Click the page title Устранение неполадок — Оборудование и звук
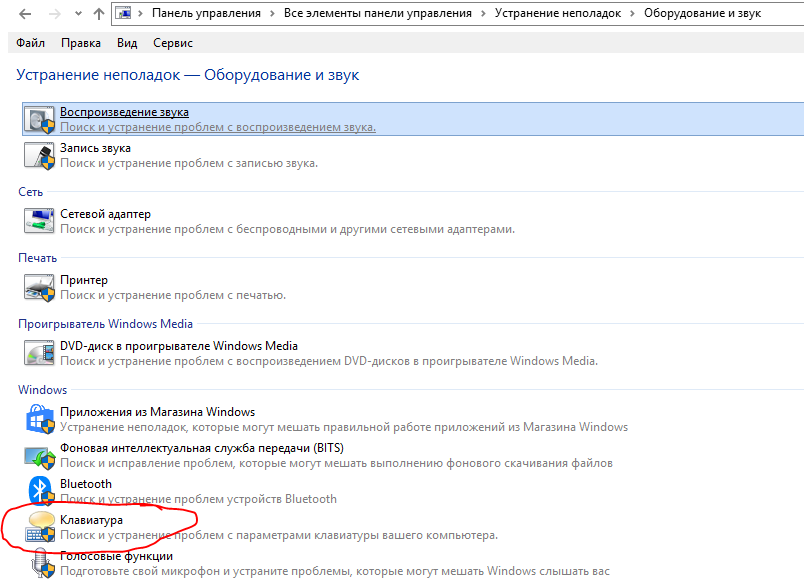The width and height of the screenshot is (804, 579). [x=187, y=75]
